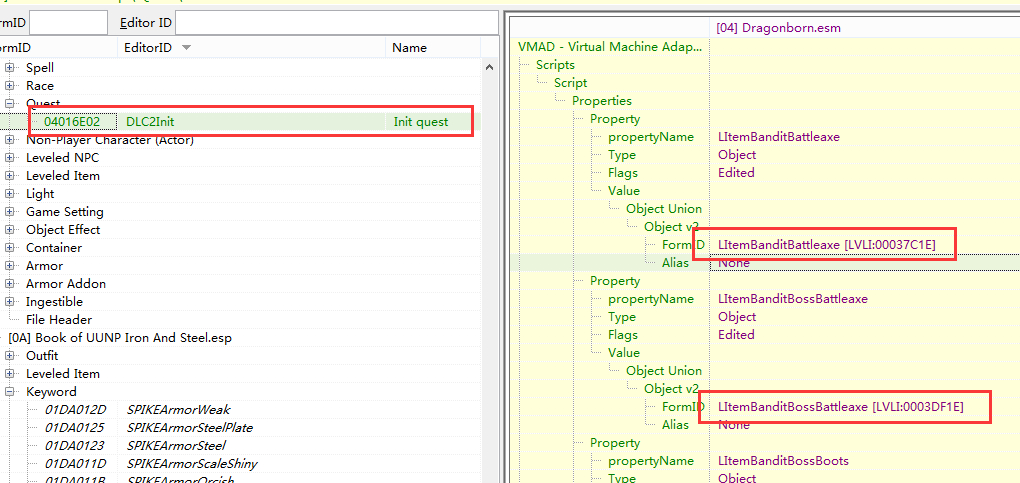
Task: Click the propertyName value LItemBanditBattleaxe
Action: [779, 137]
